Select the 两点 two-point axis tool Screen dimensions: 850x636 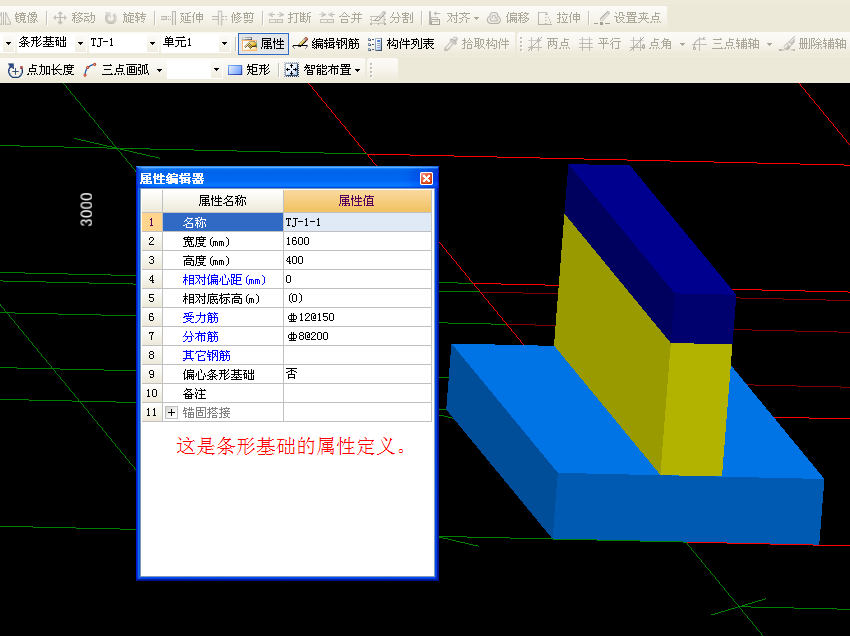point(549,44)
